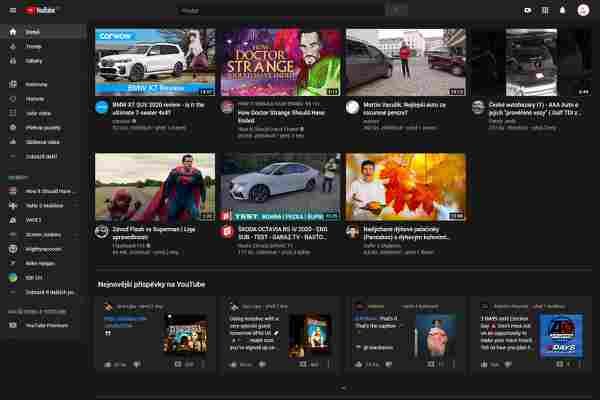Image resolution: width=600 pixels, height=400 pixels.
Task: Select Trendy in the sidebar
Action: (33, 46)
